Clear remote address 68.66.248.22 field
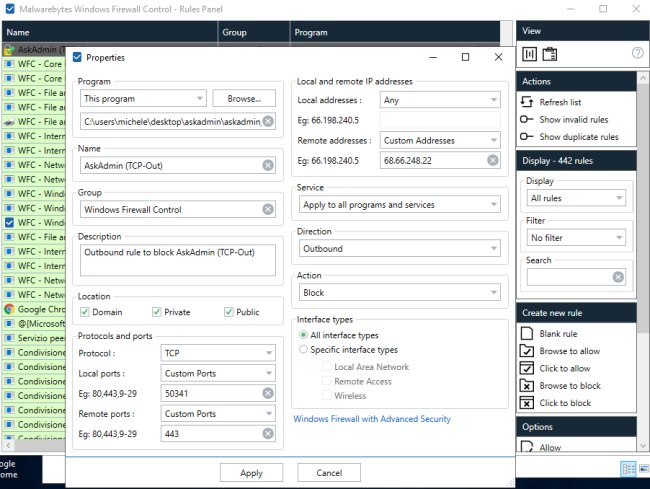Screen dimensions: 650x489 click(493, 160)
